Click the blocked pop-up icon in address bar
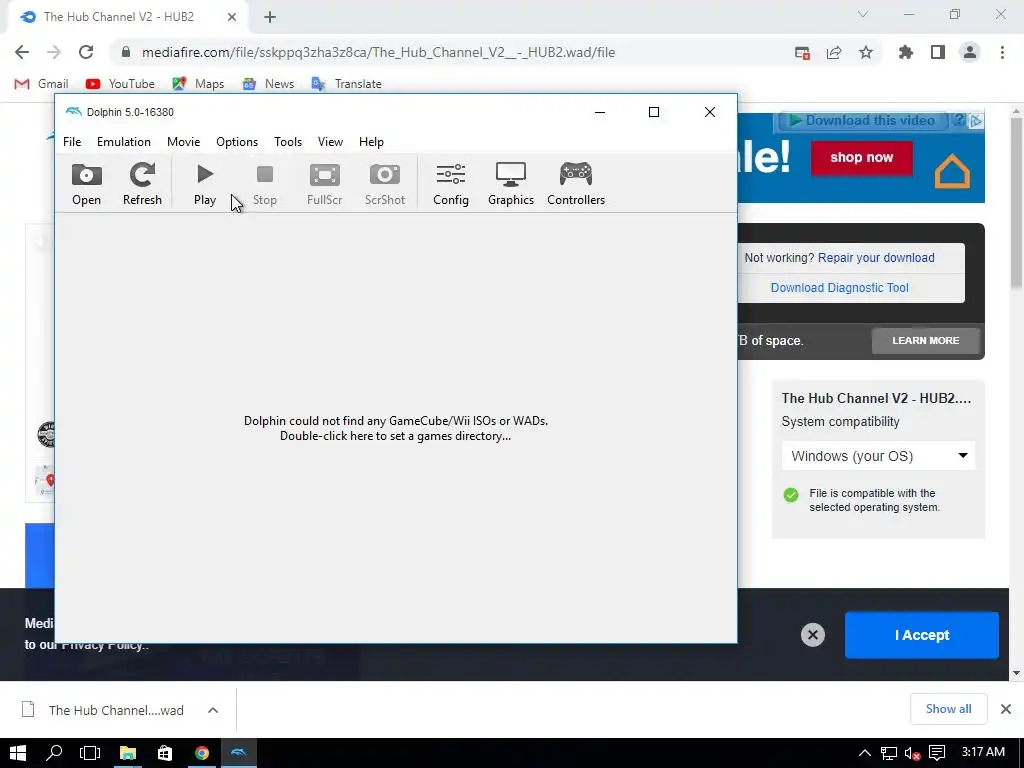Viewport: 1024px width, 768px height. [x=802, y=52]
